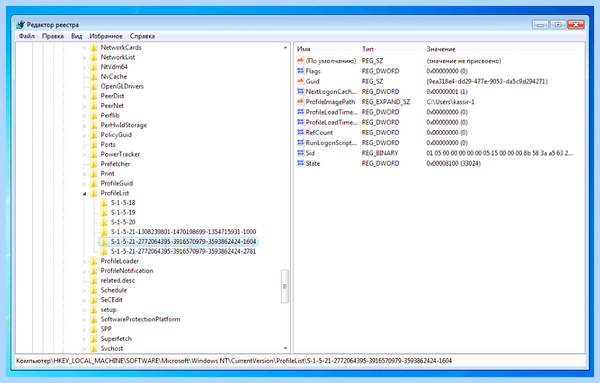Click the binary icon beside State value
600x383 pixels.
click(300, 163)
